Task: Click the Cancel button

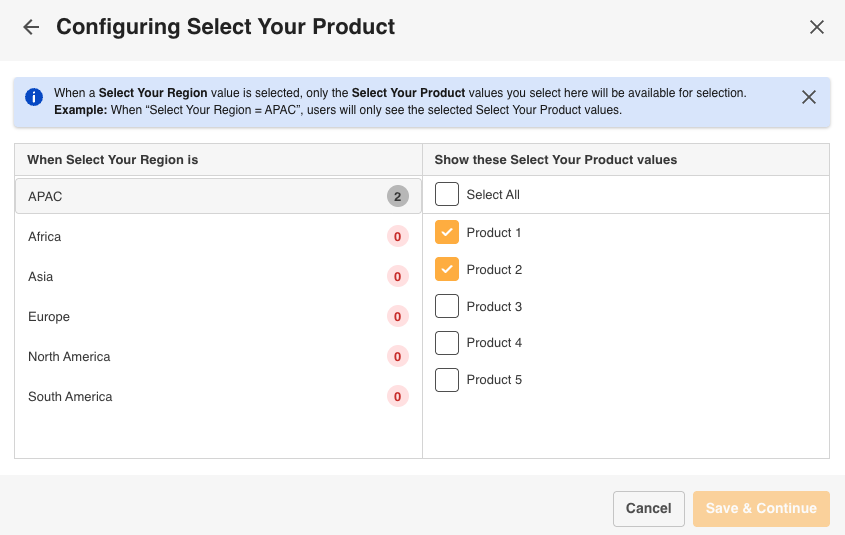Action: 649,509
